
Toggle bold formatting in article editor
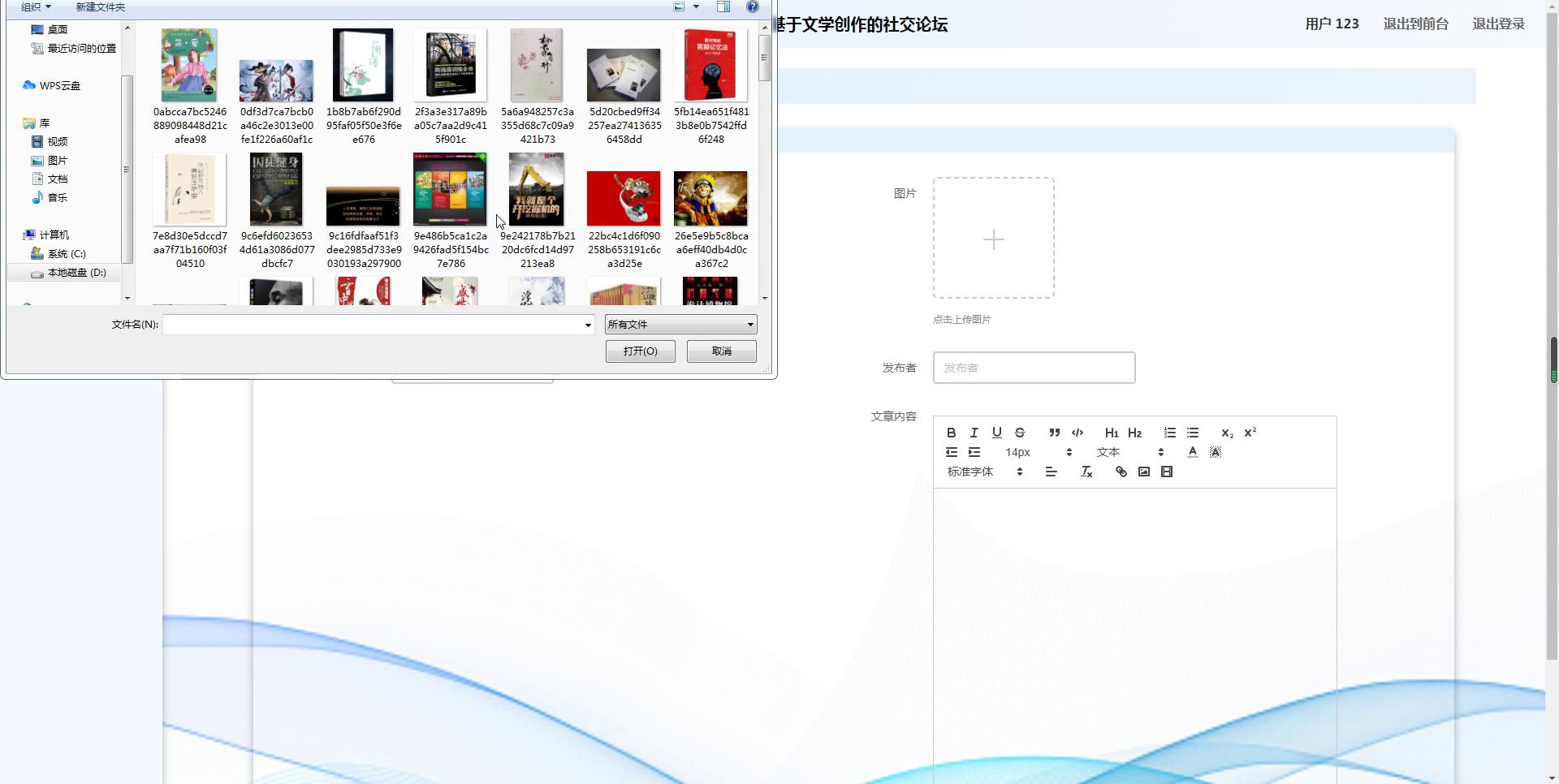point(951,433)
